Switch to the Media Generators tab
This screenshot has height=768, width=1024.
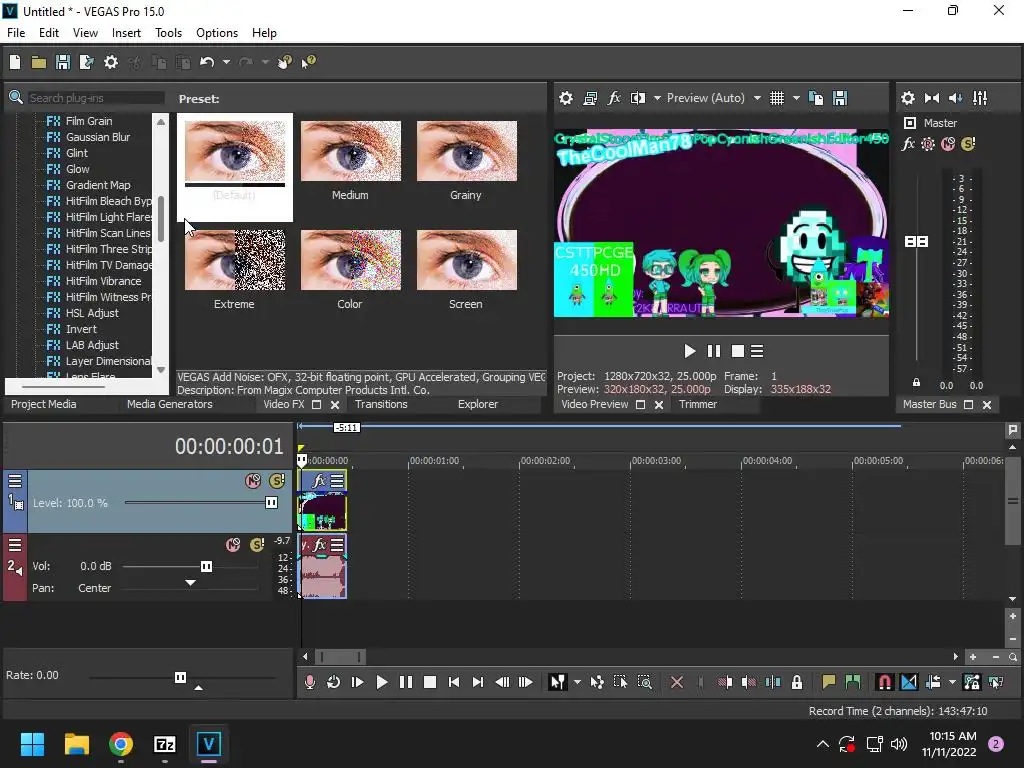click(170, 404)
